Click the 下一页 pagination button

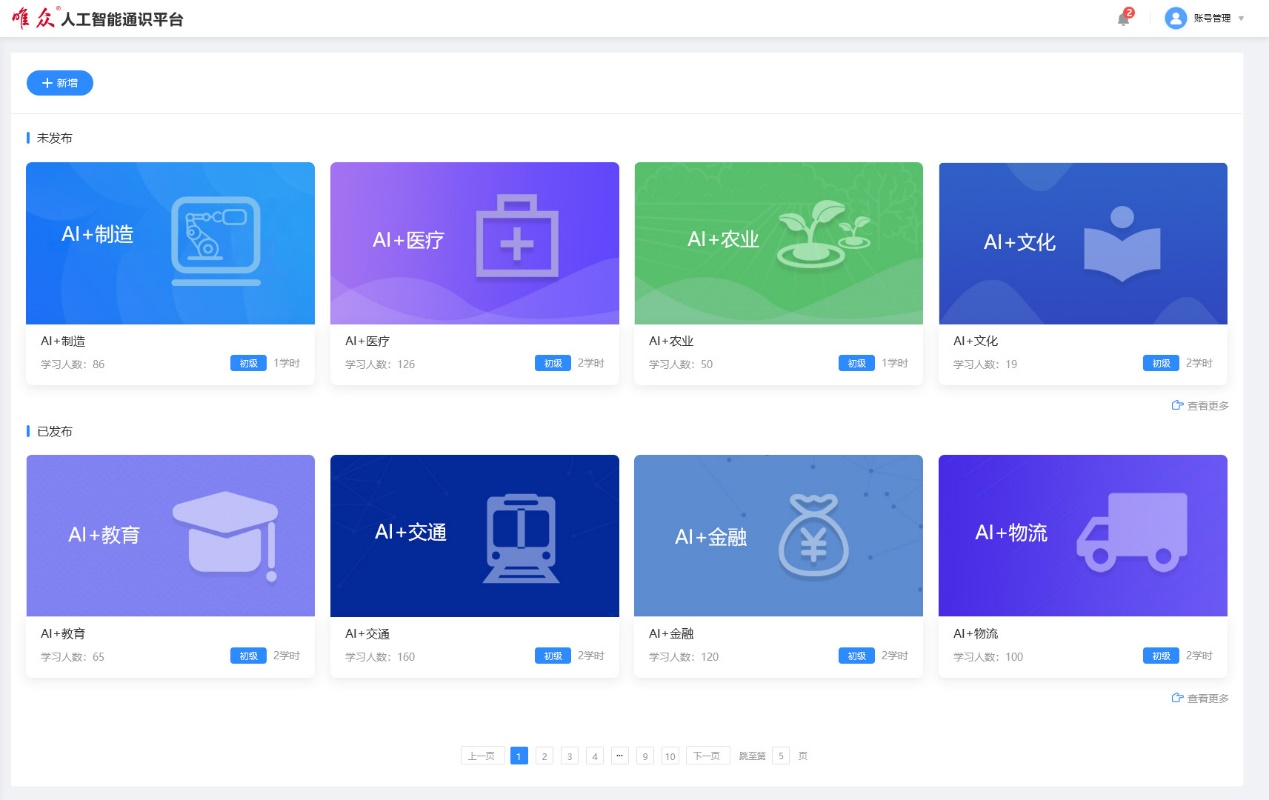point(707,756)
